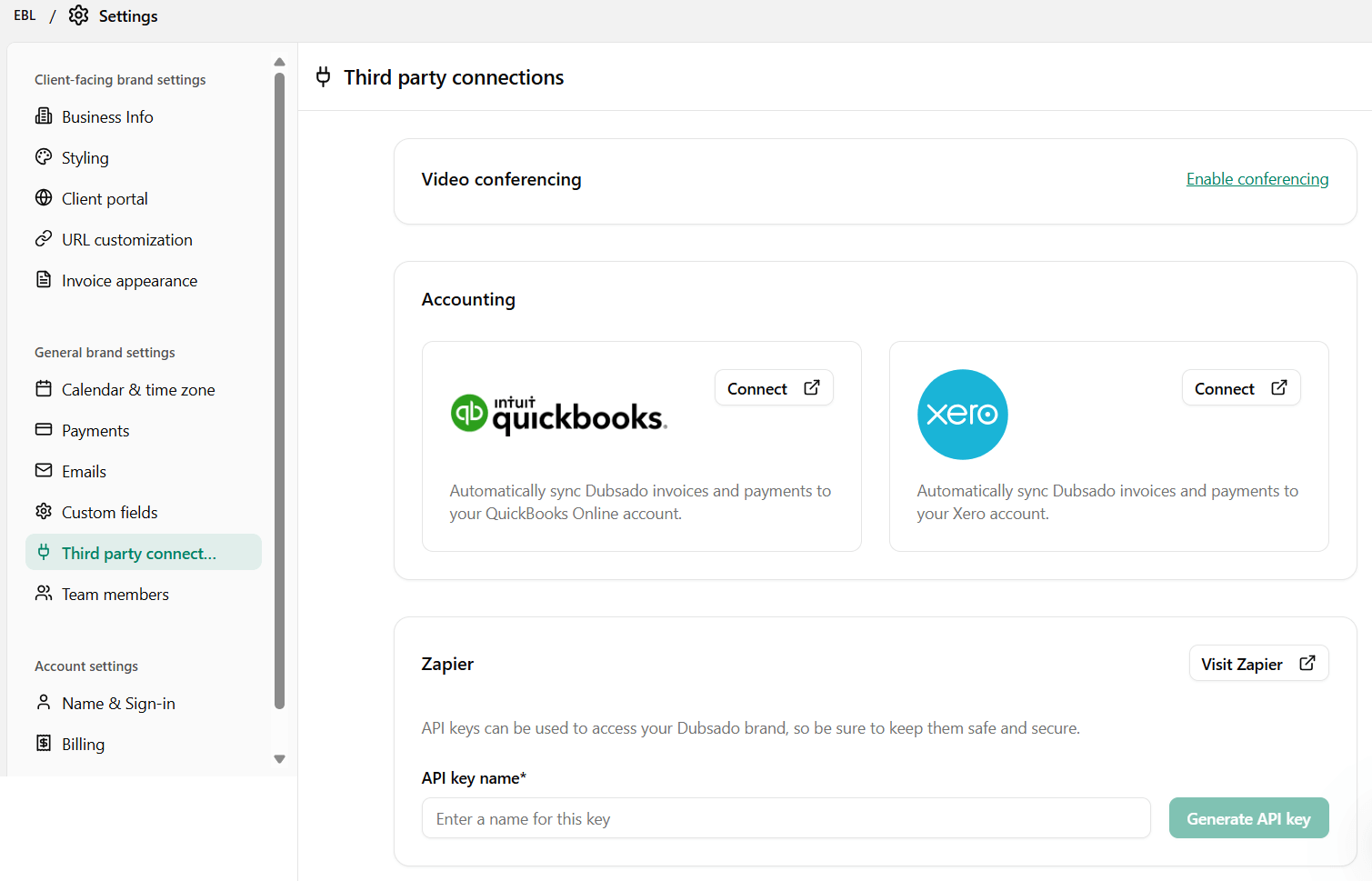Viewport: 1372px width, 881px height.
Task: Click the Business Info building icon
Action: pos(45,116)
